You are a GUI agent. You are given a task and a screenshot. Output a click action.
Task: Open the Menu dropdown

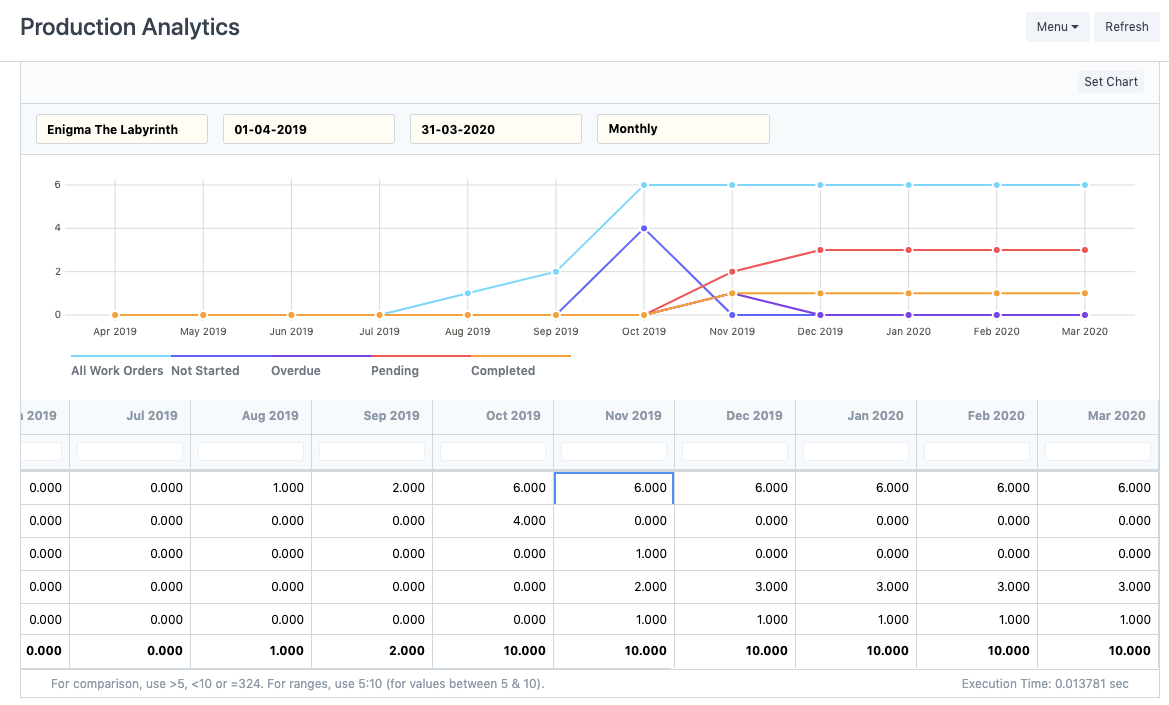tap(1057, 27)
